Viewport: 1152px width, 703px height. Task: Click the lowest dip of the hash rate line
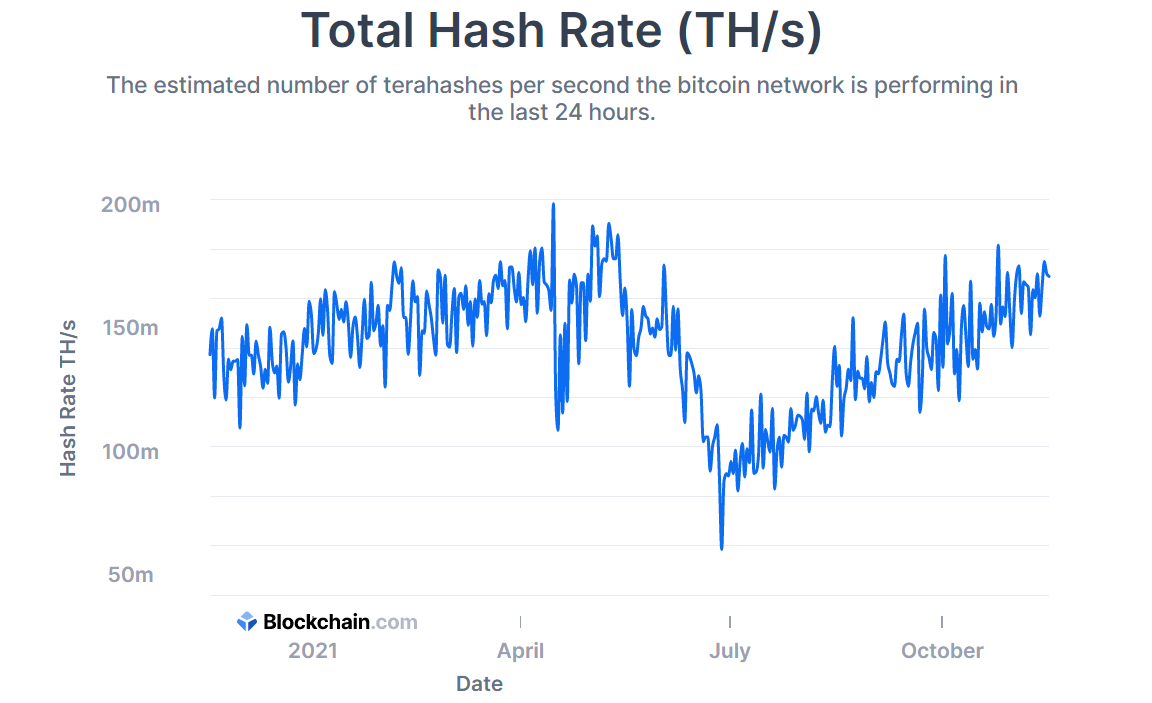tap(721, 547)
